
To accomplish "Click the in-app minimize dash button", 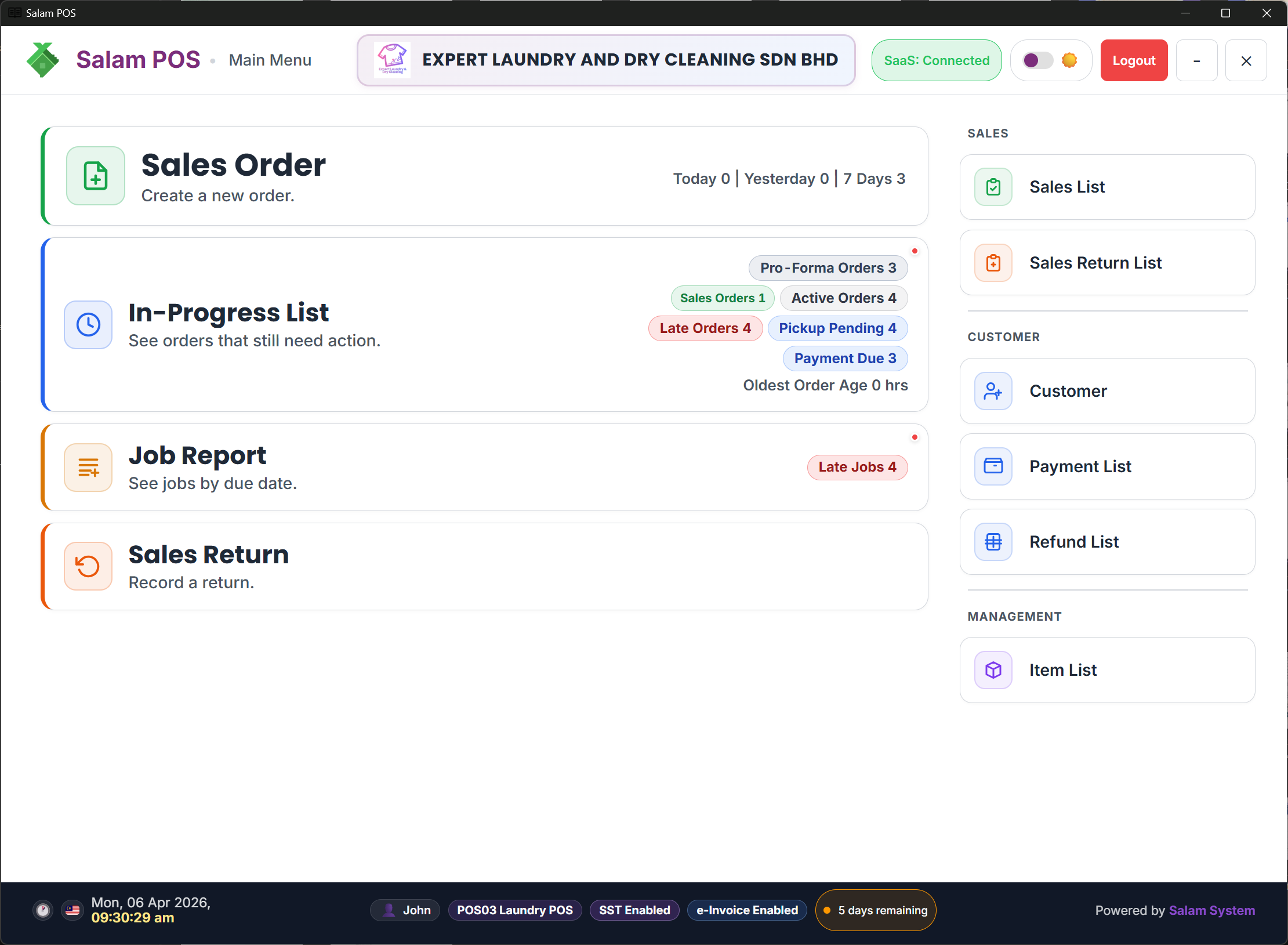I will 1196,60.
